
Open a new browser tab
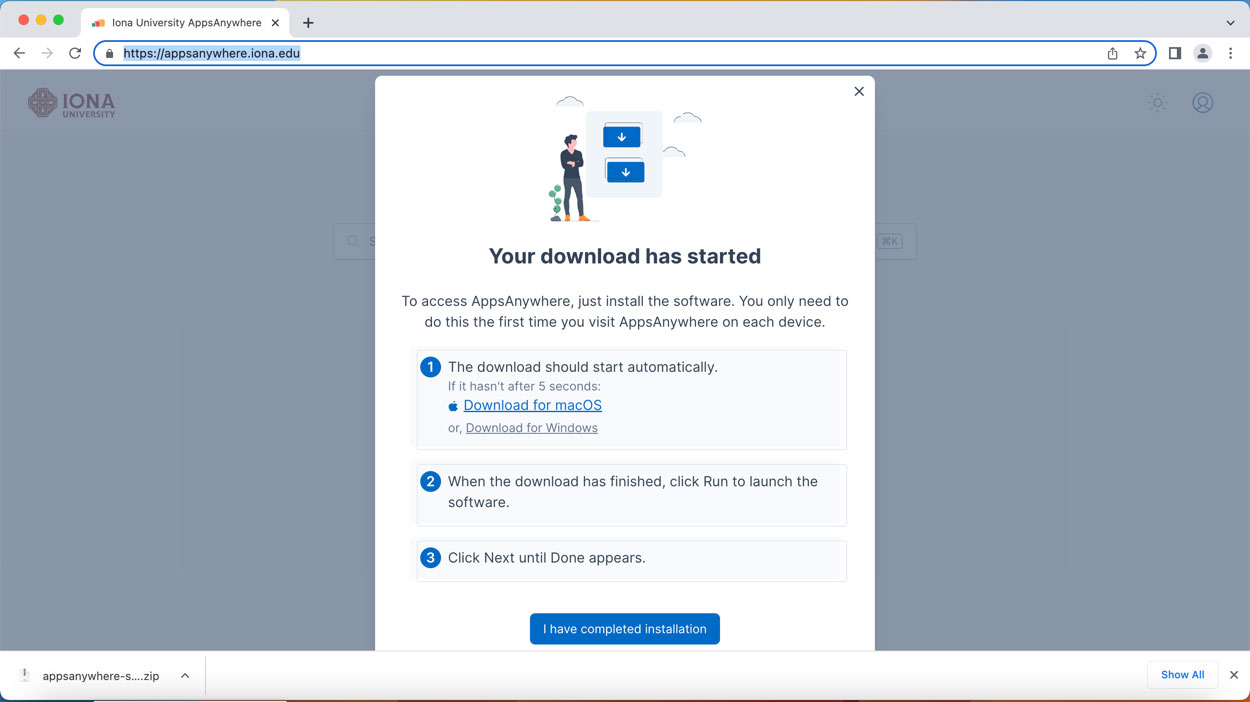(x=308, y=22)
